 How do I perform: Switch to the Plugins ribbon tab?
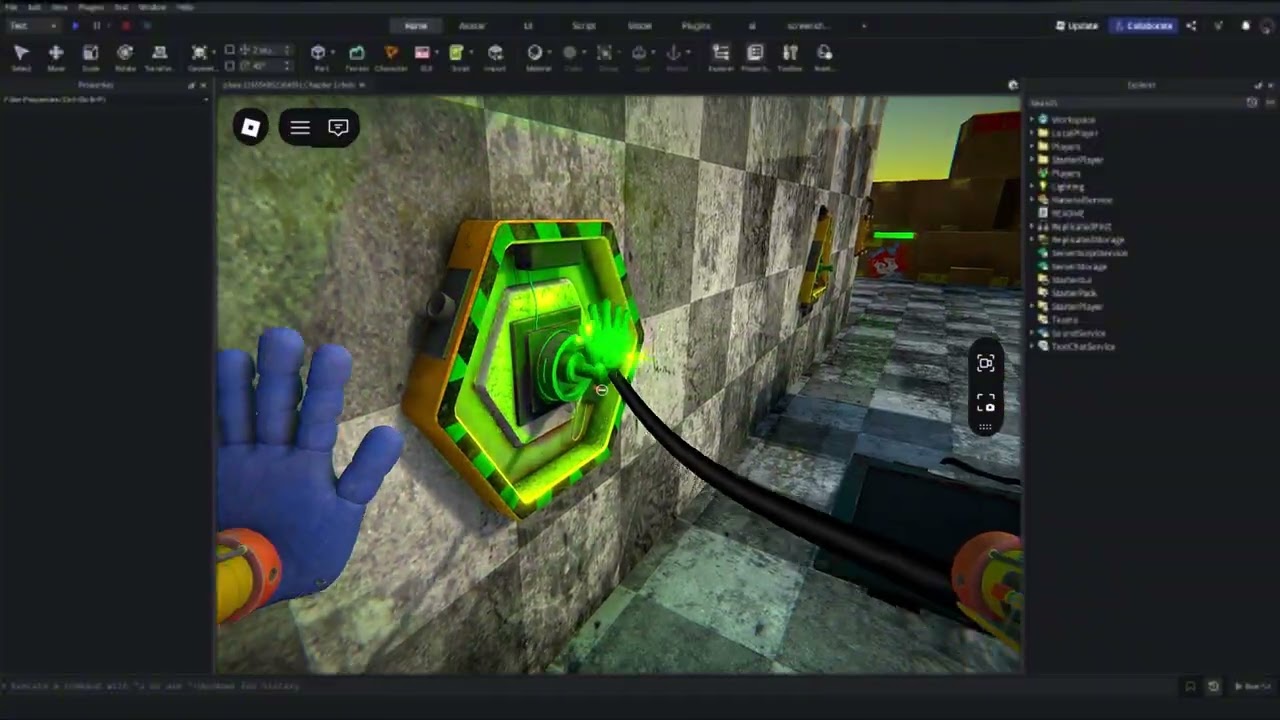coord(696,26)
